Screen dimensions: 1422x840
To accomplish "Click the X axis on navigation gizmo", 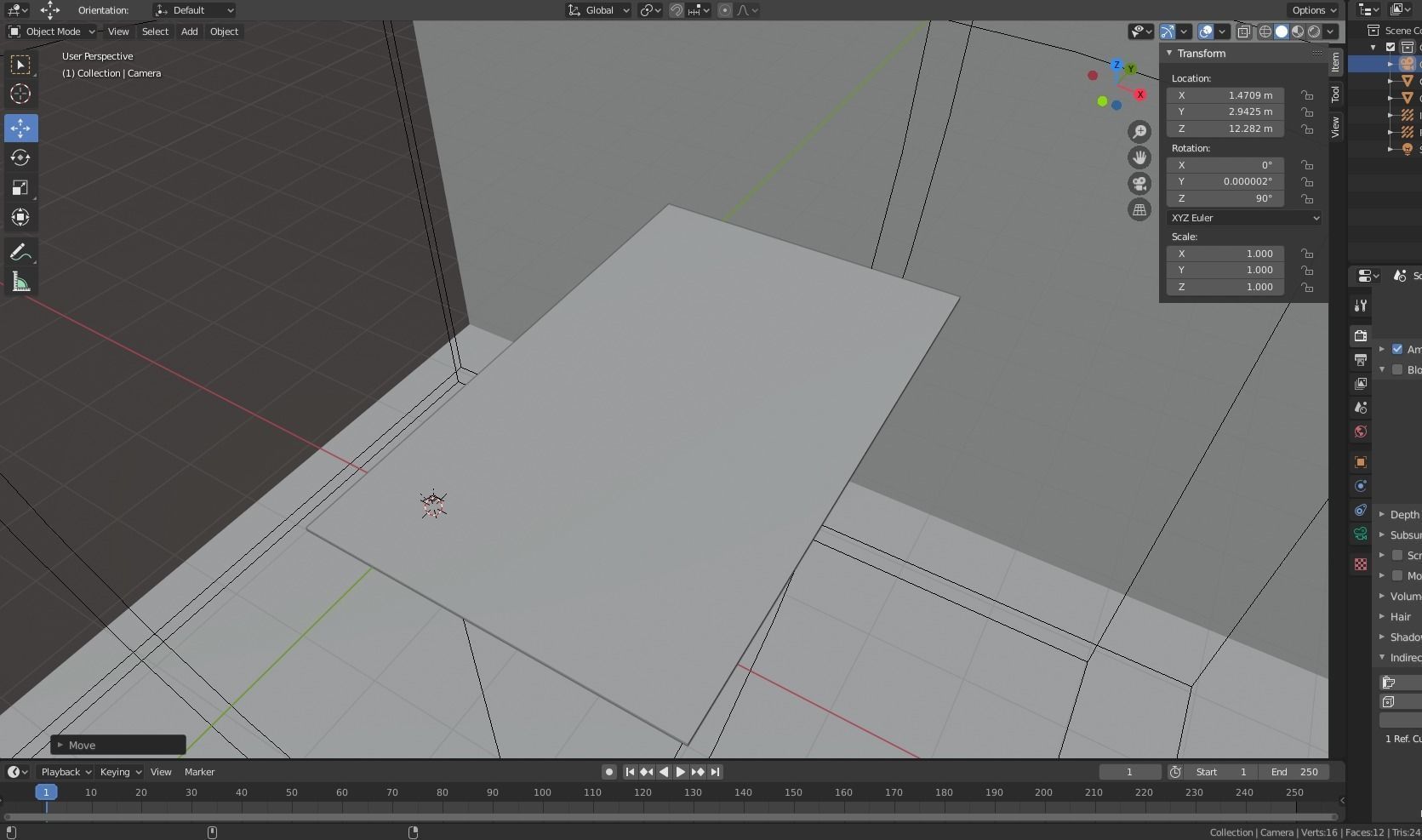I will [x=1140, y=94].
